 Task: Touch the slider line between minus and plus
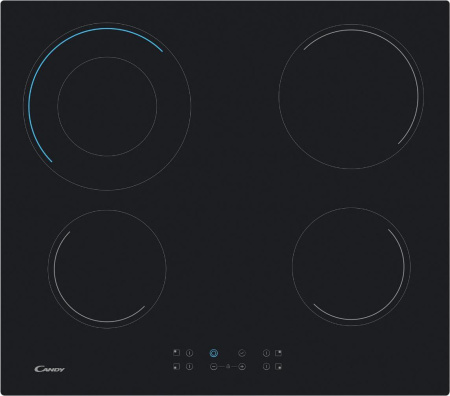[x=228, y=367]
